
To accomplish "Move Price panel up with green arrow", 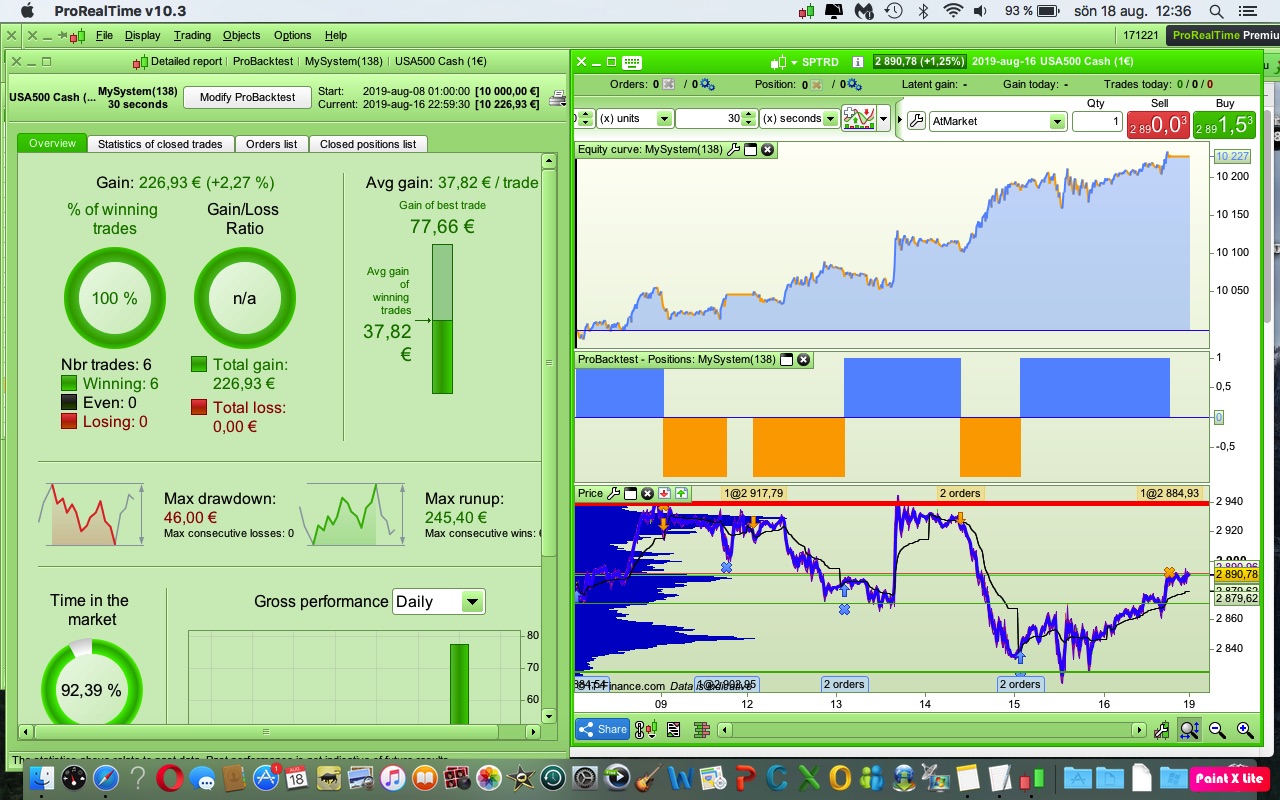I will pos(681,493).
